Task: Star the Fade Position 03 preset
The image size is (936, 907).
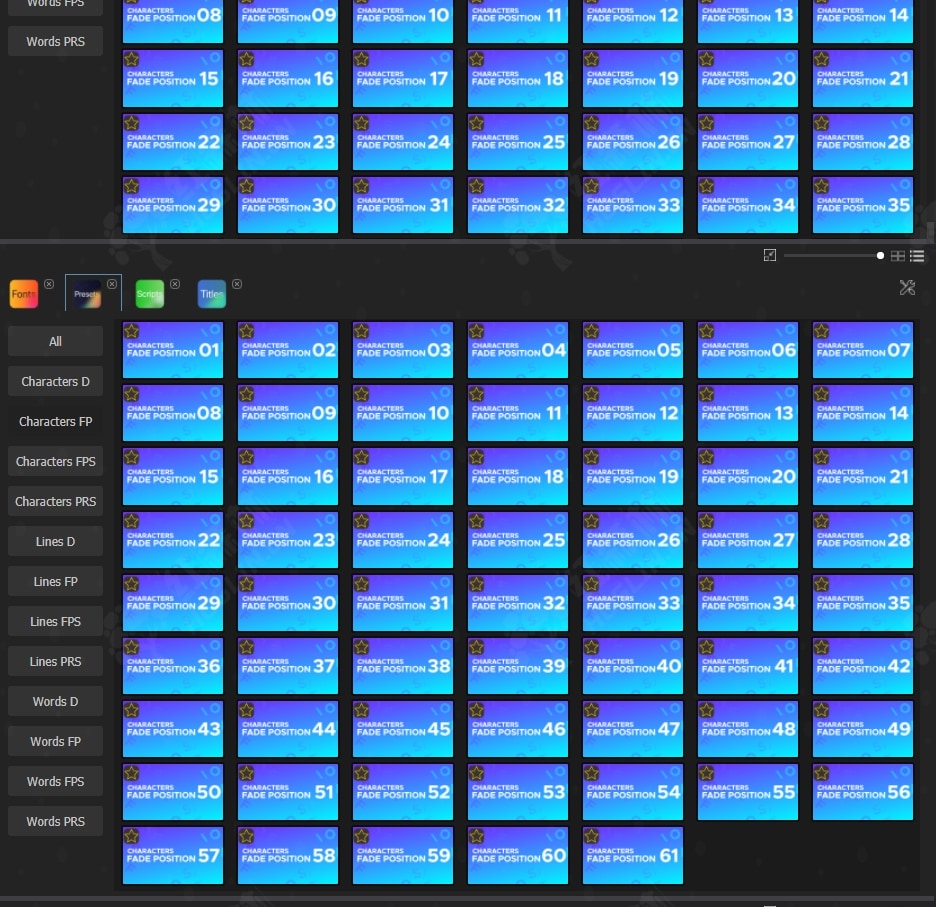Action: tap(362, 331)
